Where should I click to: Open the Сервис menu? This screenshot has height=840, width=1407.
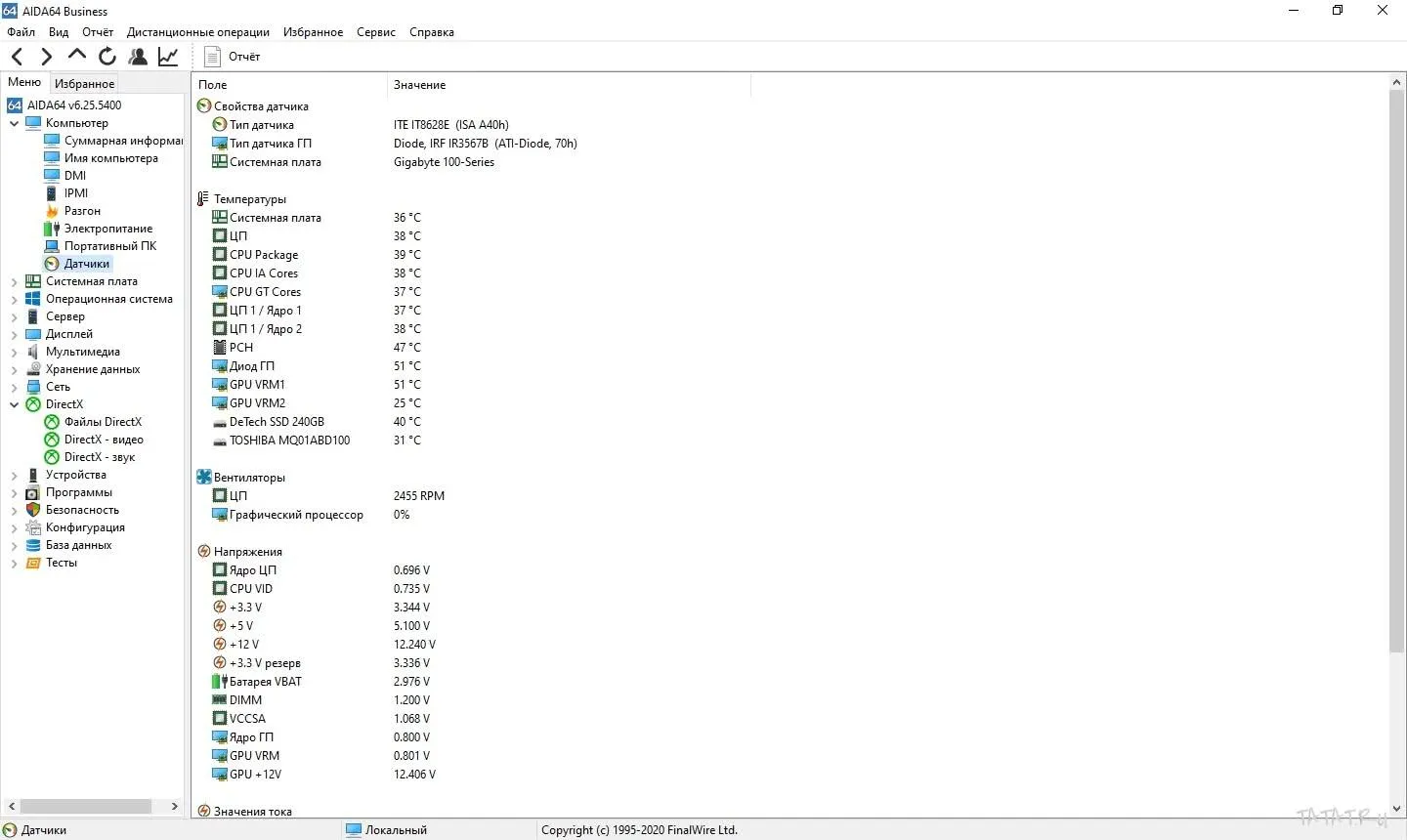376,32
